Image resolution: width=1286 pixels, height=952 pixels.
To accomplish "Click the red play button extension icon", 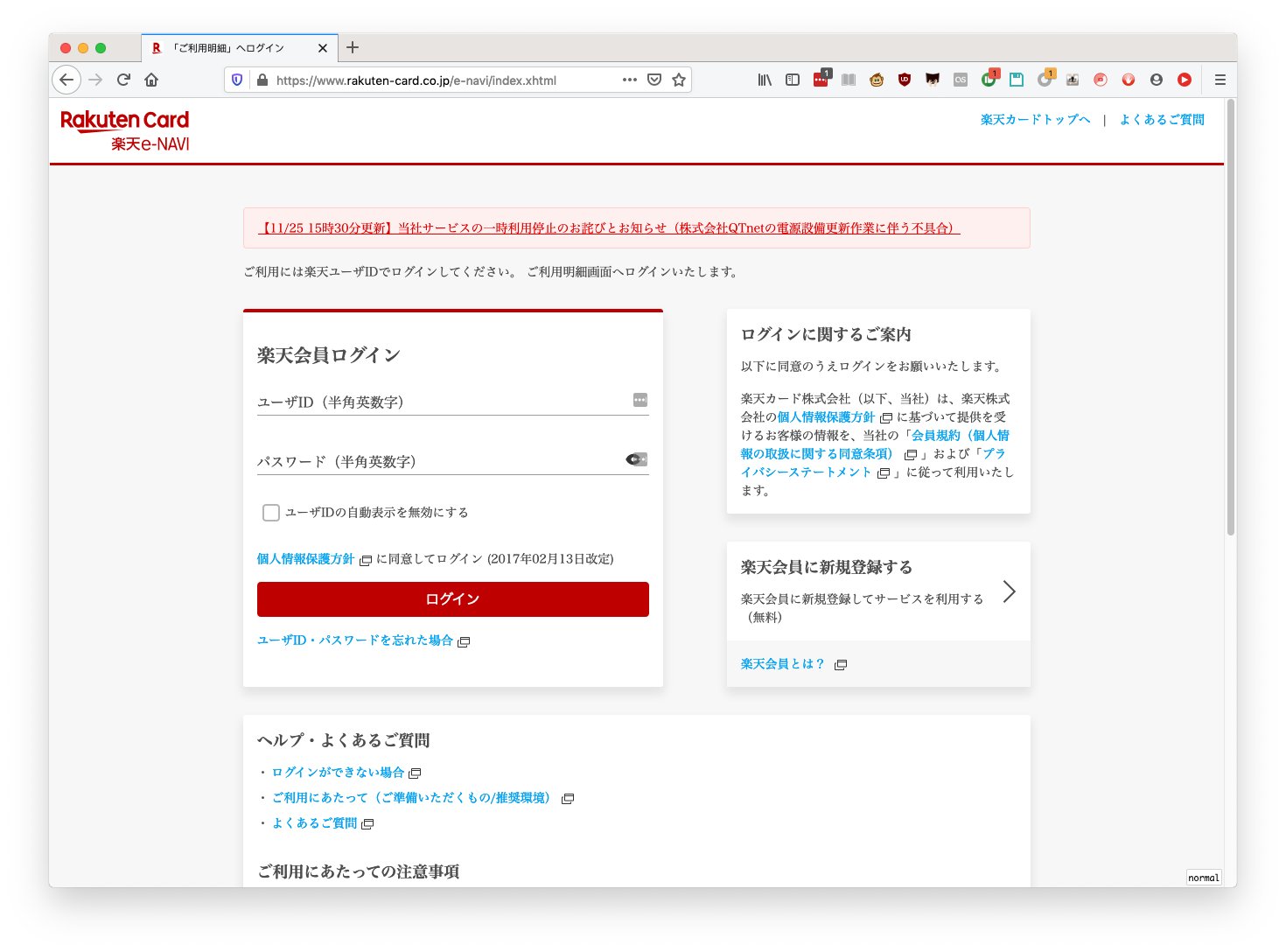I will tap(1185, 80).
